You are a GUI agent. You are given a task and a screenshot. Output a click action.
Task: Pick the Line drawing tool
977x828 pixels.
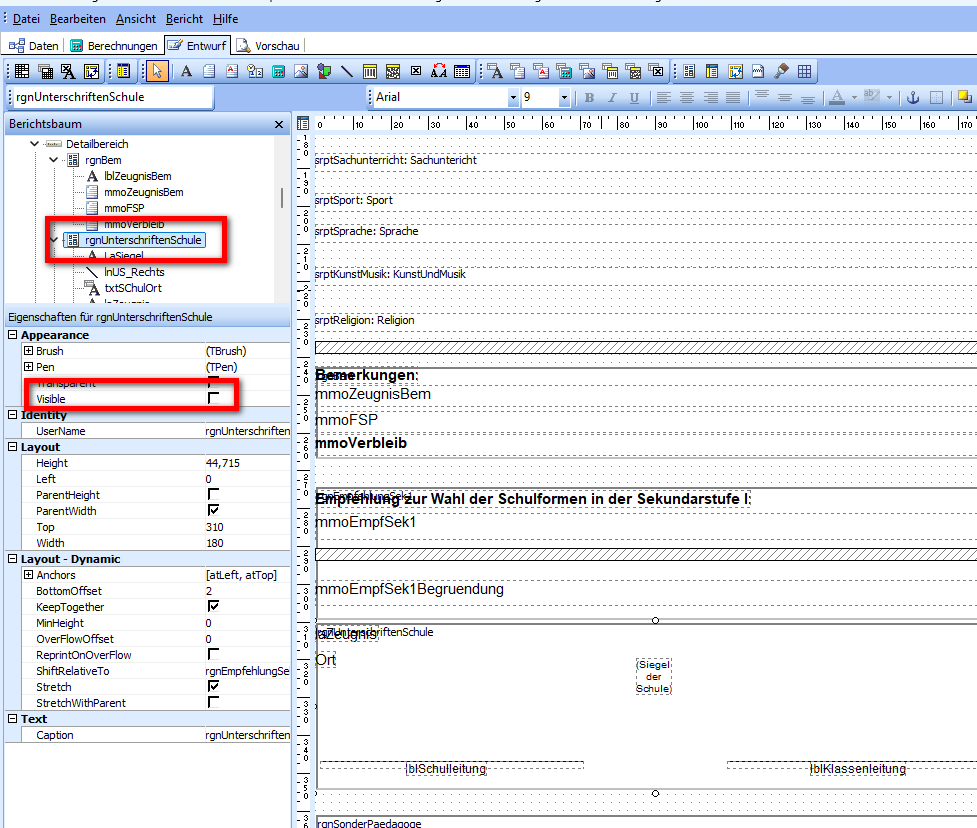pyautogui.click(x=346, y=71)
